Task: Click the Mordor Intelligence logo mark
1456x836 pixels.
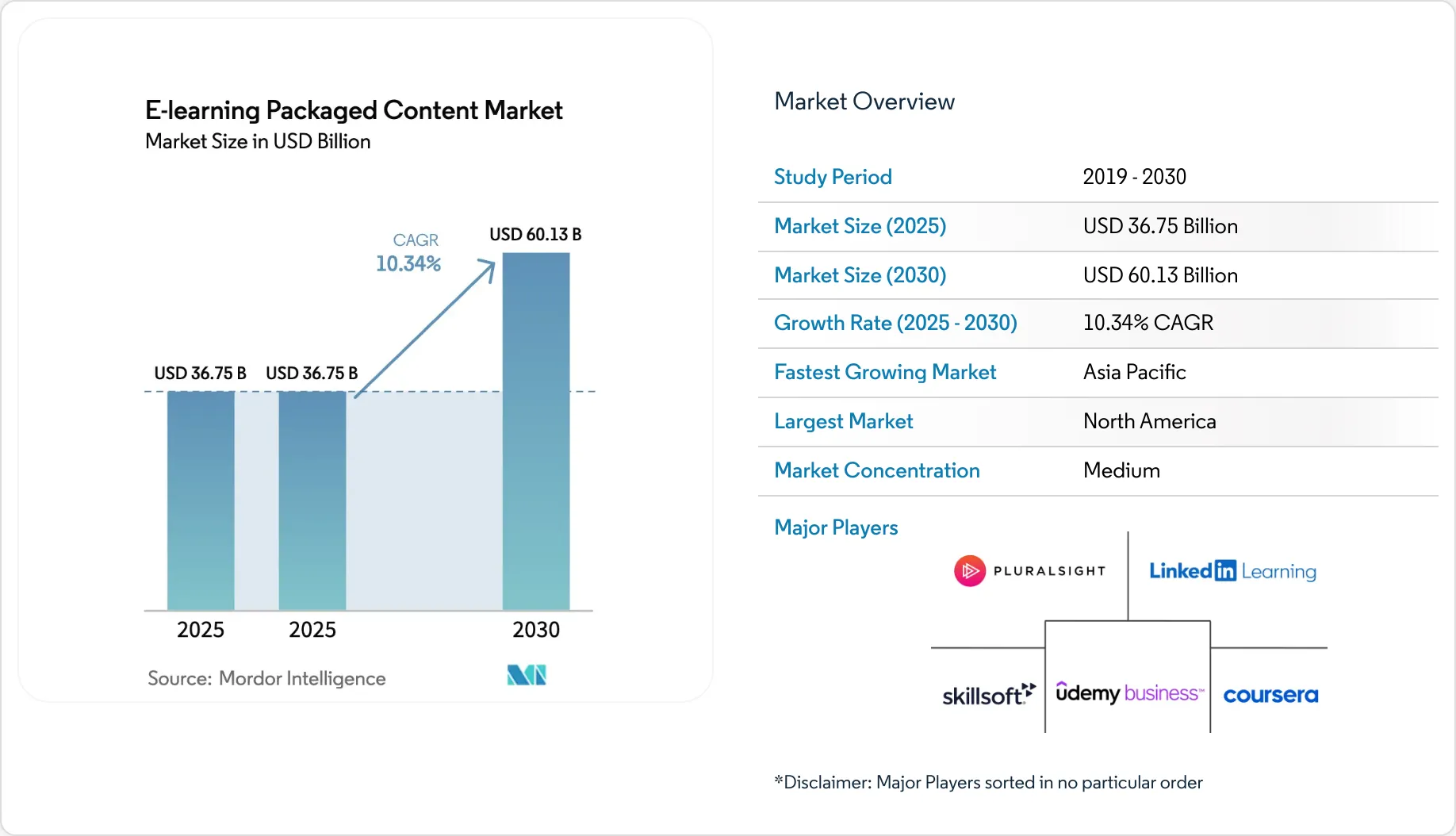Action: 527,675
